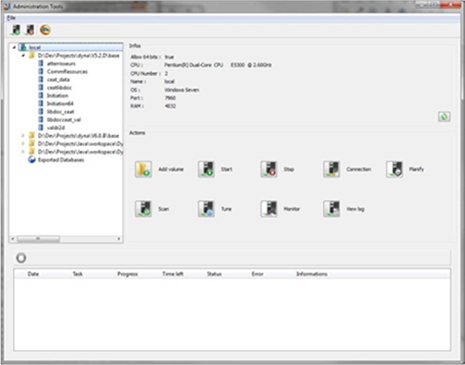Open the File menu
465x365 pixels.
click(x=11, y=18)
